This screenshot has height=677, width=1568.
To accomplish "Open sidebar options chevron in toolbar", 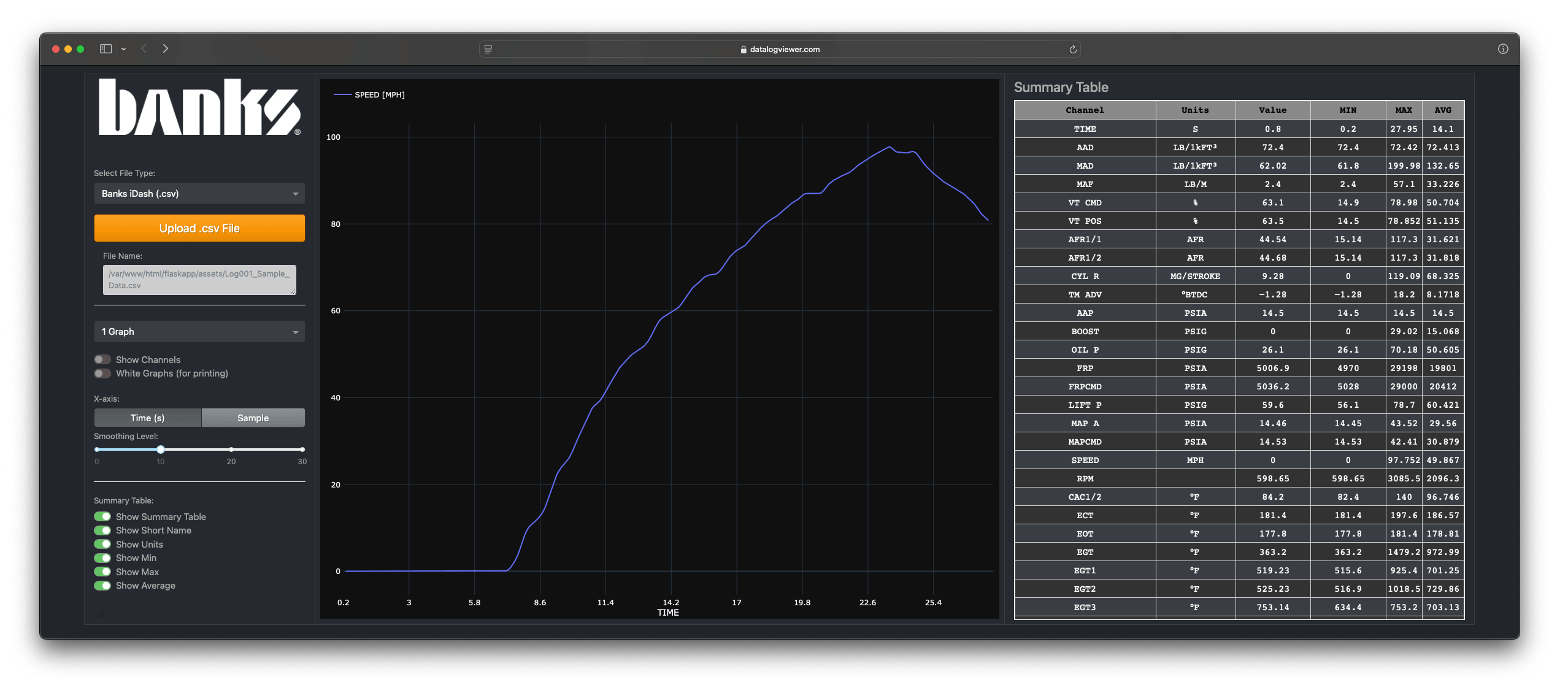I will (124, 49).
